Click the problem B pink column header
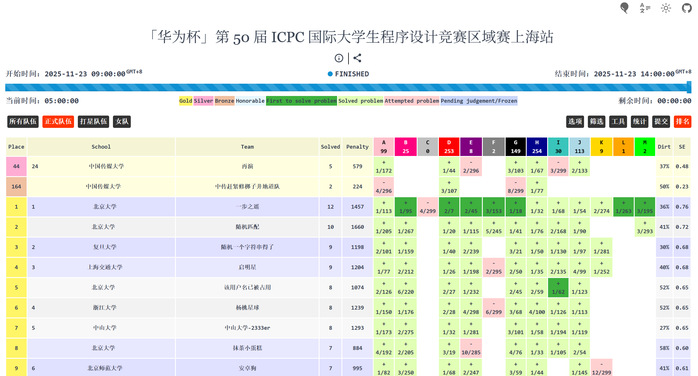Screen dimensions: 698x376 pyautogui.click(x=406, y=147)
